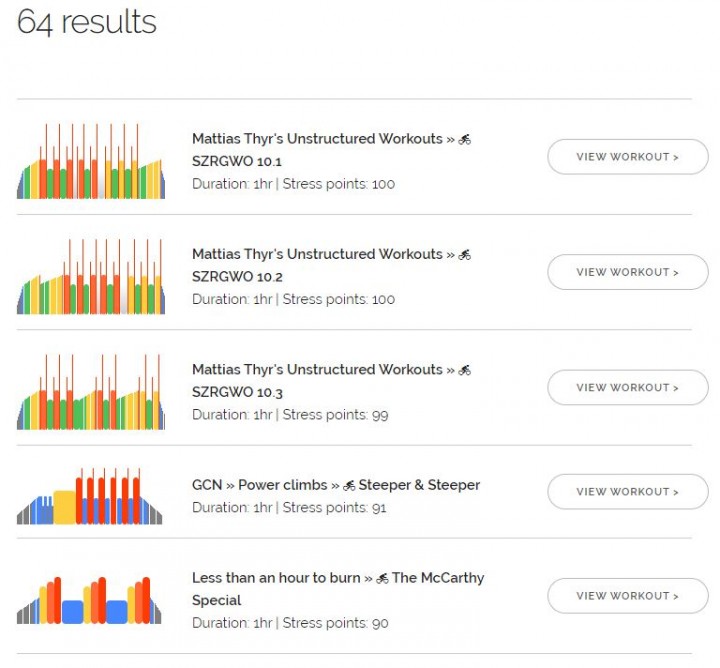Open SZRGWO 10.1 workout profile chart

[x=91, y=161]
